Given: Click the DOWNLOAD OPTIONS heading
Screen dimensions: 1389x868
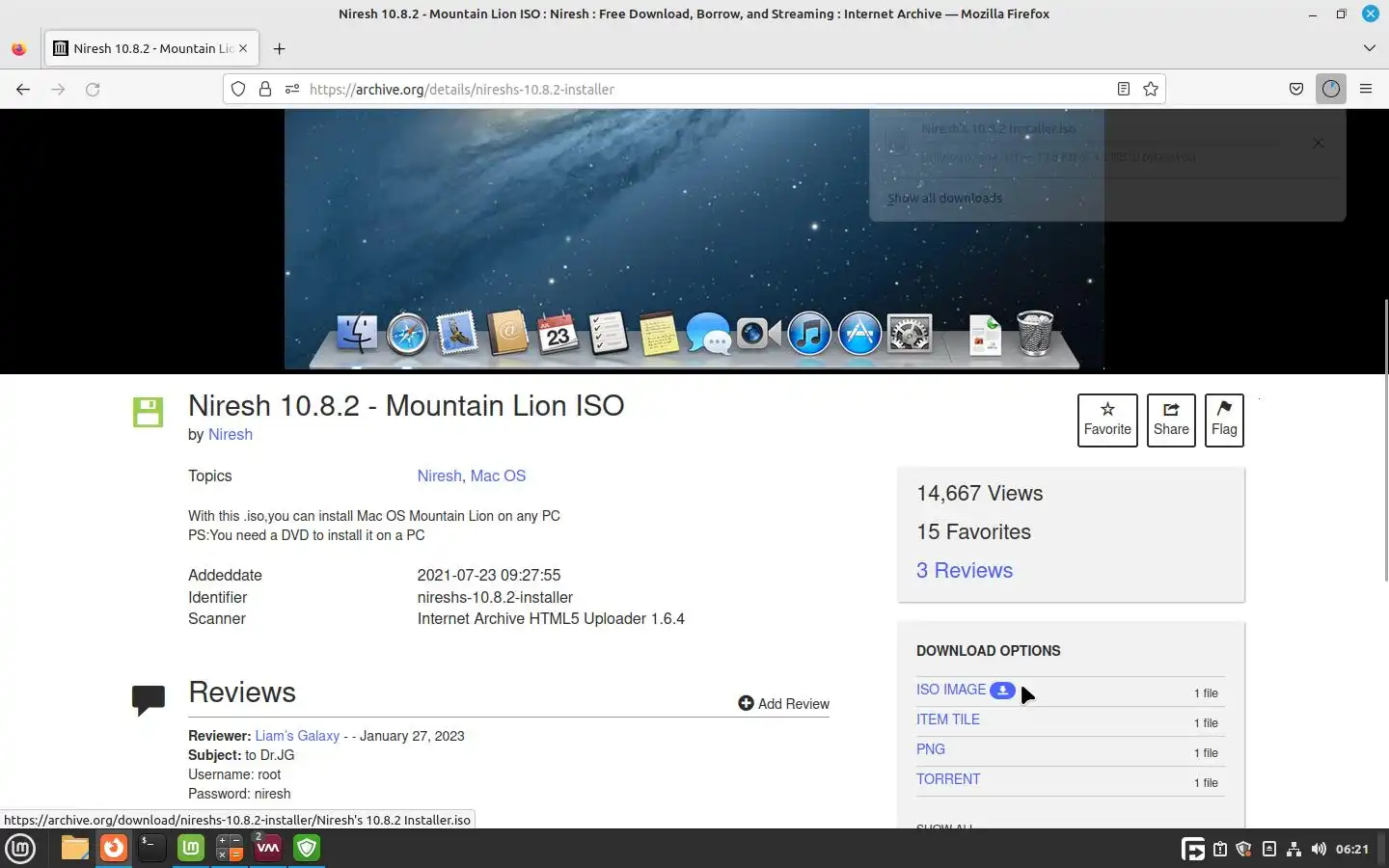Looking at the screenshot, I should click(x=989, y=651).
